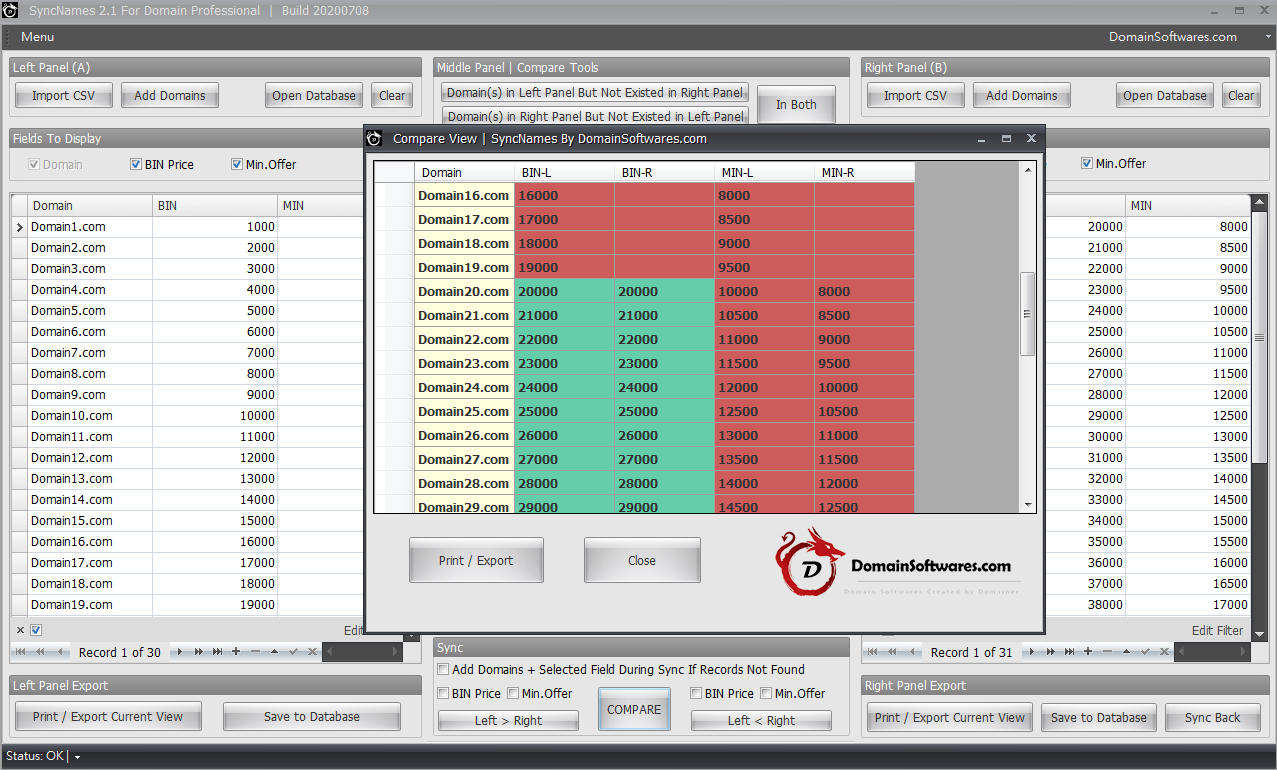Sort Compare View by MIN-R column header
Viewport: 1277px width, 770px height.
pos(864,173)
